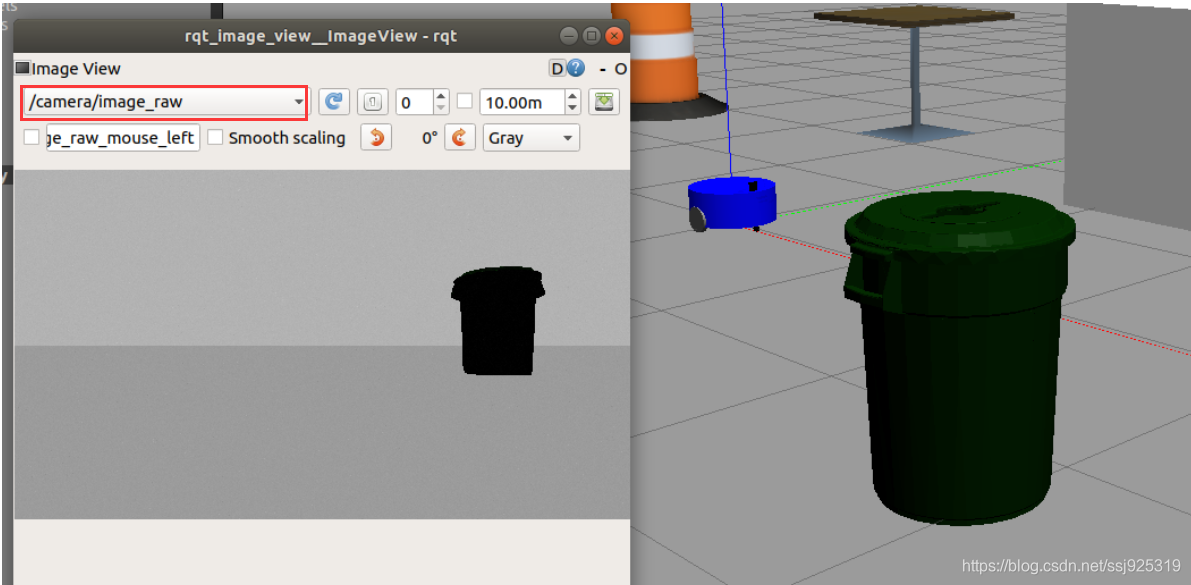This screenshot has height=585, width=1191.
Task: Open the /camera/image_raw topic dropdown
Action: (x=166, y=102)
